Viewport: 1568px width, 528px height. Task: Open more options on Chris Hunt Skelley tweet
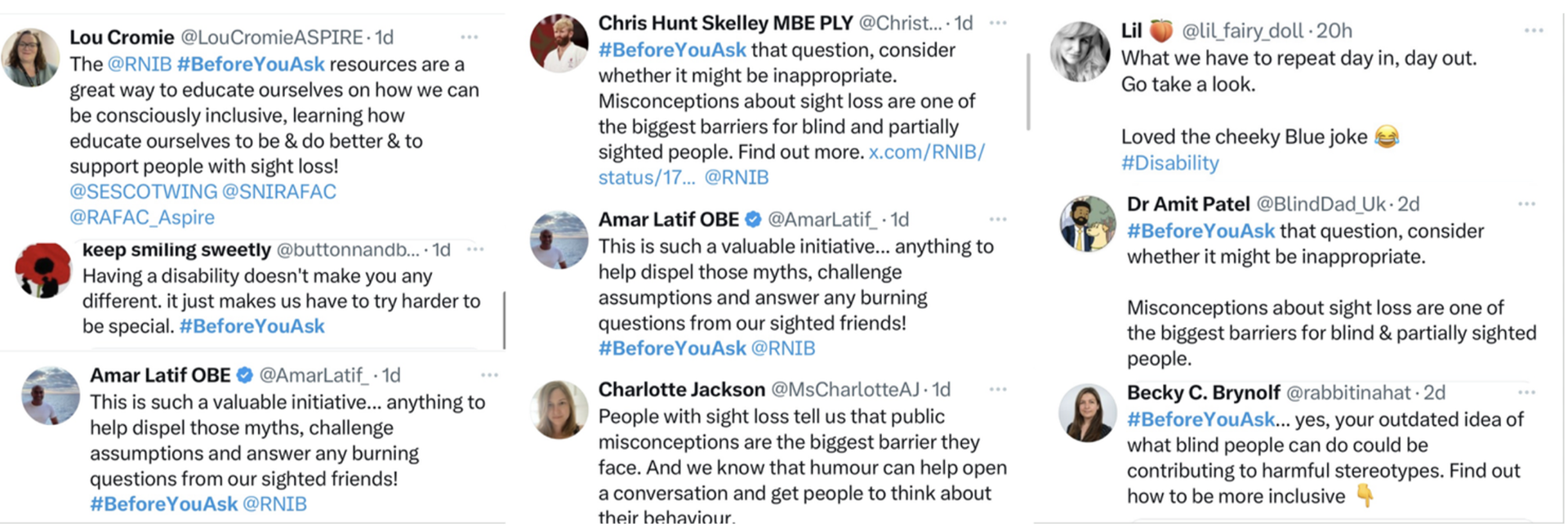coord(998,23)
